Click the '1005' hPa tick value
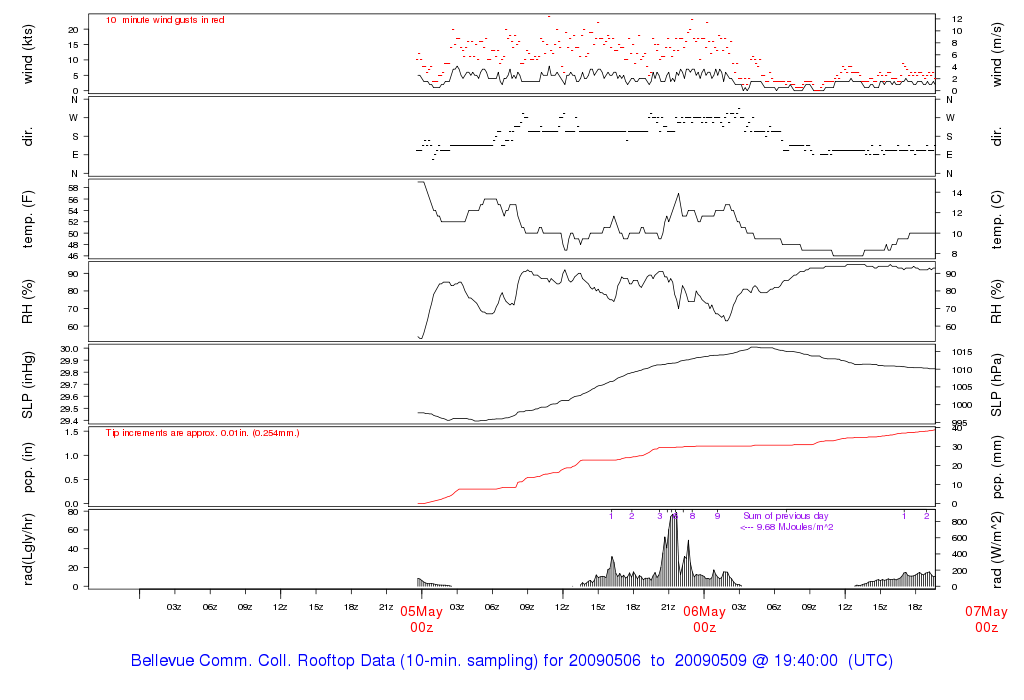This screenshot has height=700, width=1024. coord(961,387)
